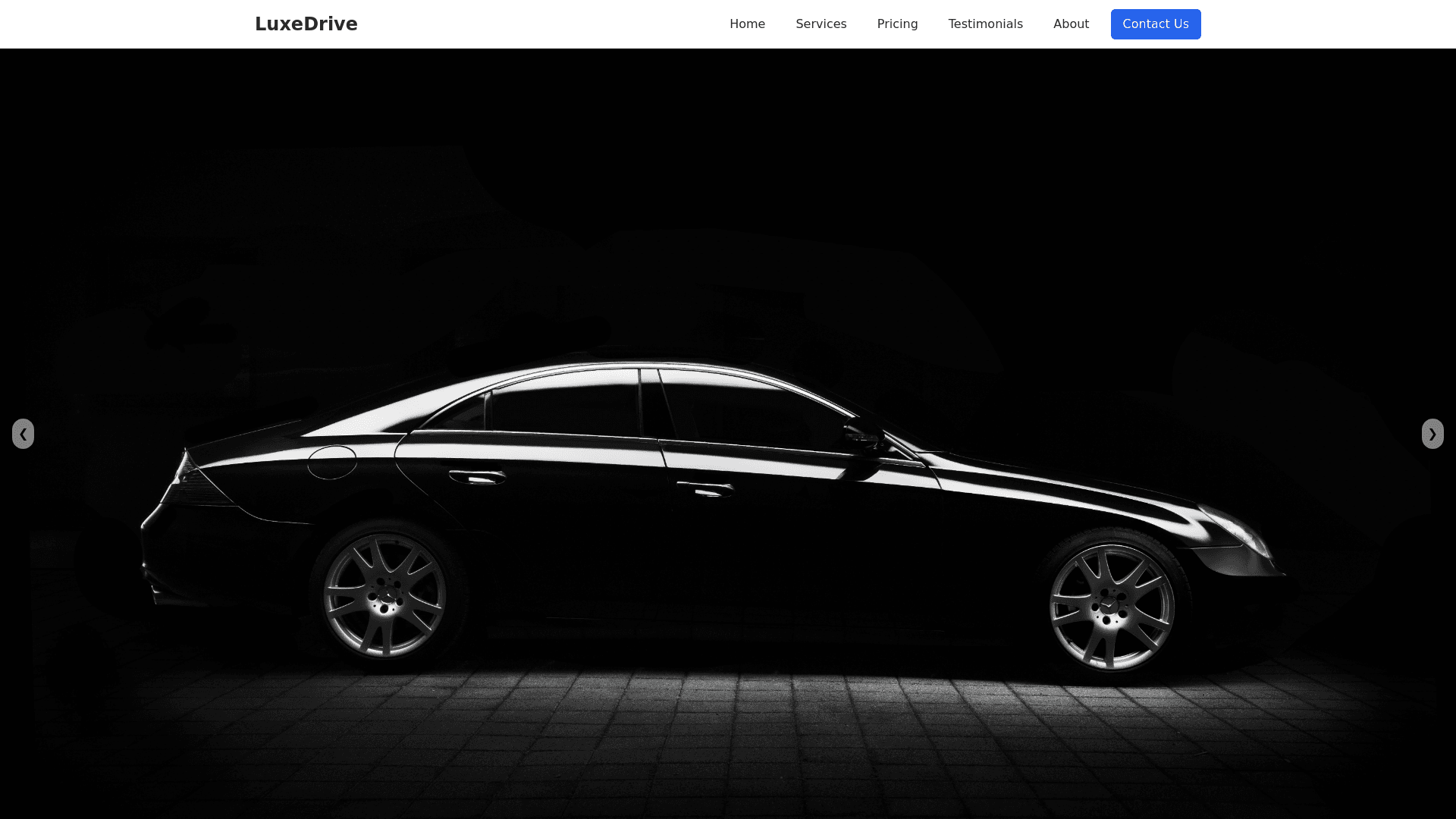Click the LuxeDrive logo

(x=306, y=24)
